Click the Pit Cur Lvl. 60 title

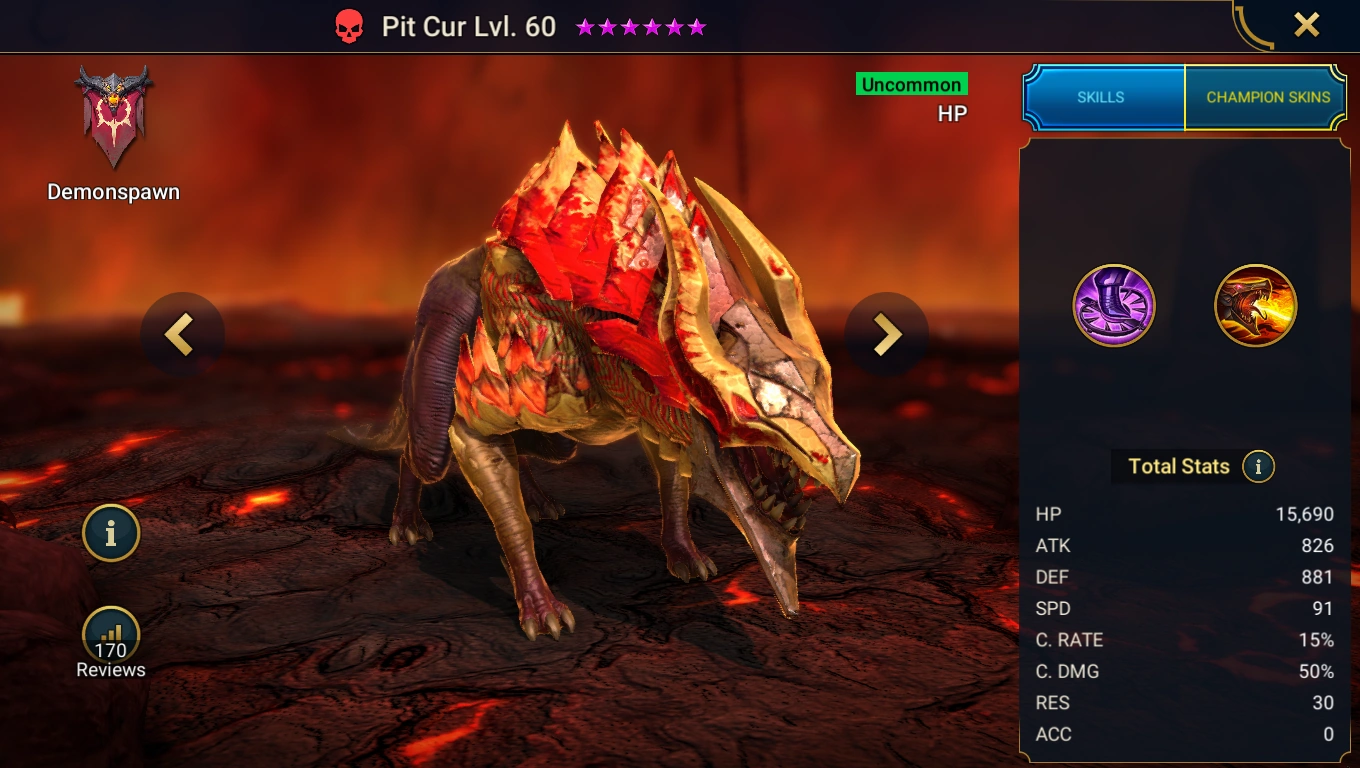tap(469, 27)
